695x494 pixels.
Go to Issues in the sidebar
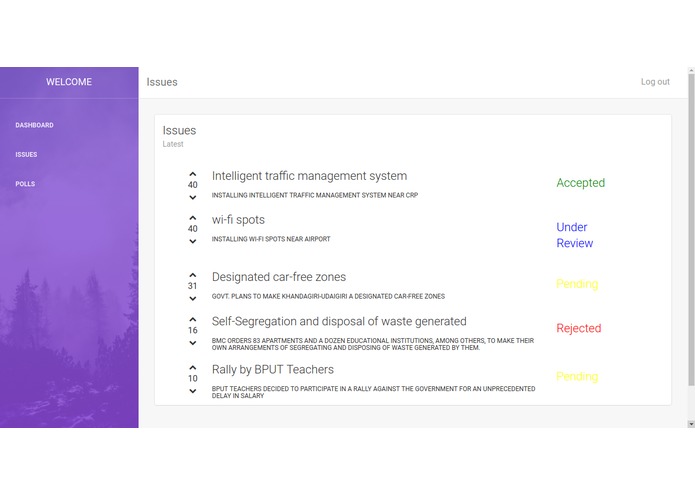point(26,155)
